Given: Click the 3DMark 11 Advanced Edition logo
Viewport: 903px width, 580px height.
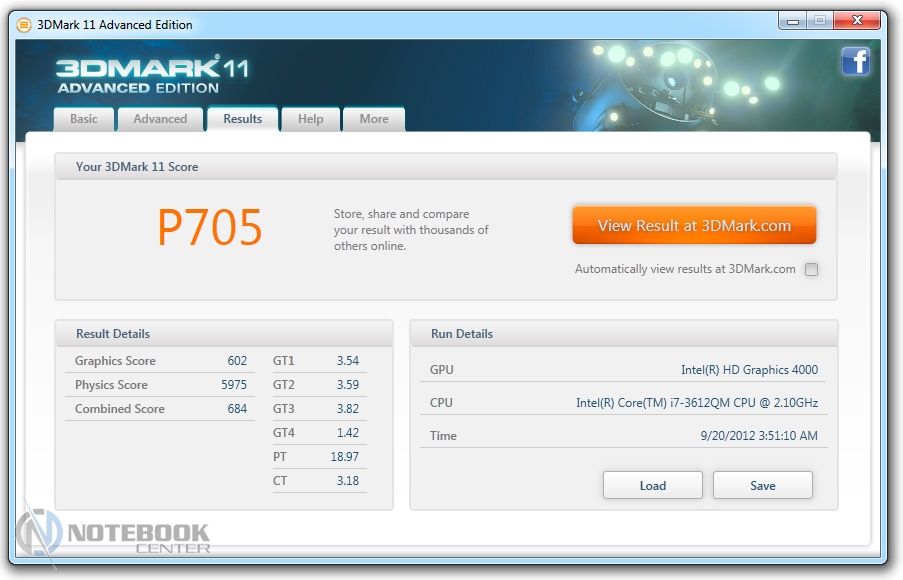Looking at the screenshot, I should click(151, 76).
